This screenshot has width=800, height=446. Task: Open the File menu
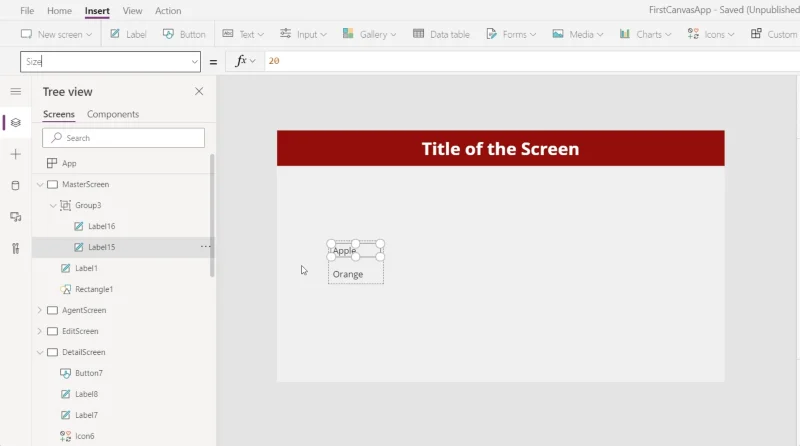tap(27, 11)
